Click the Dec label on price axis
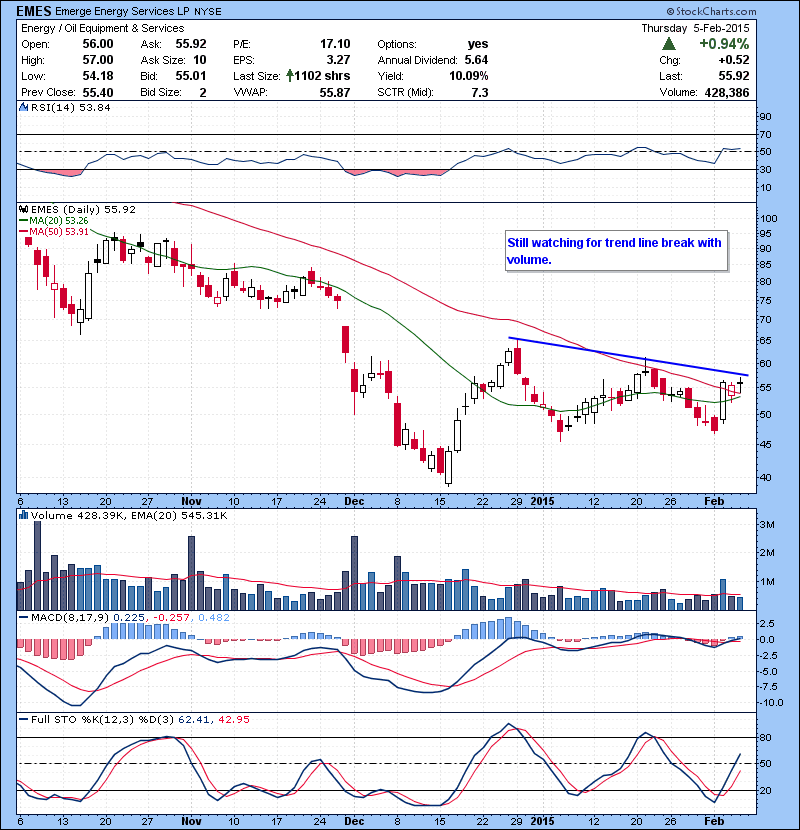The height and width of the screenshot is (830, 800). (354, 501)
